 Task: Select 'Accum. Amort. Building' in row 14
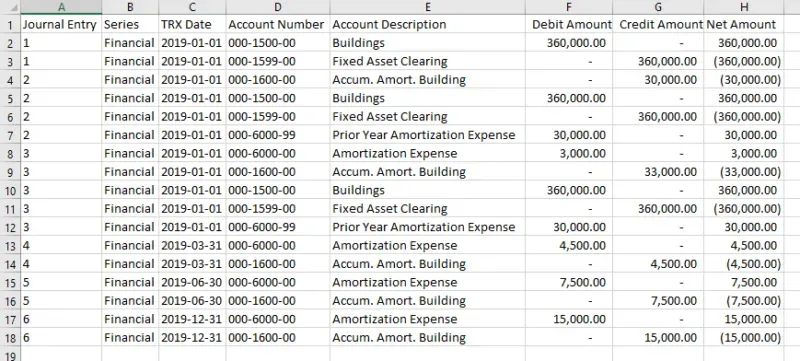(428, 264)
